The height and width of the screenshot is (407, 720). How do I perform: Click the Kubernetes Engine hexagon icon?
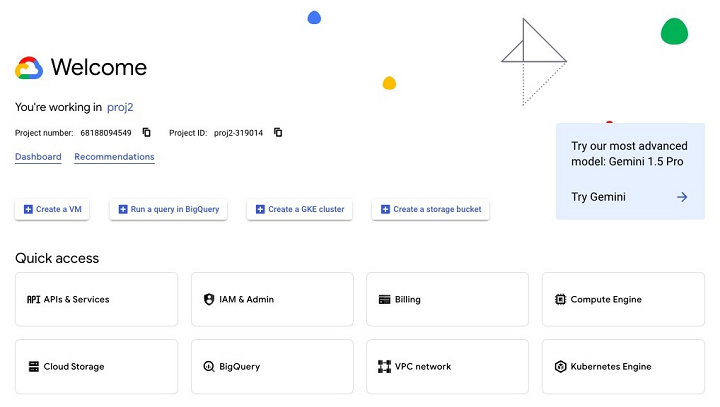point(560,366)
